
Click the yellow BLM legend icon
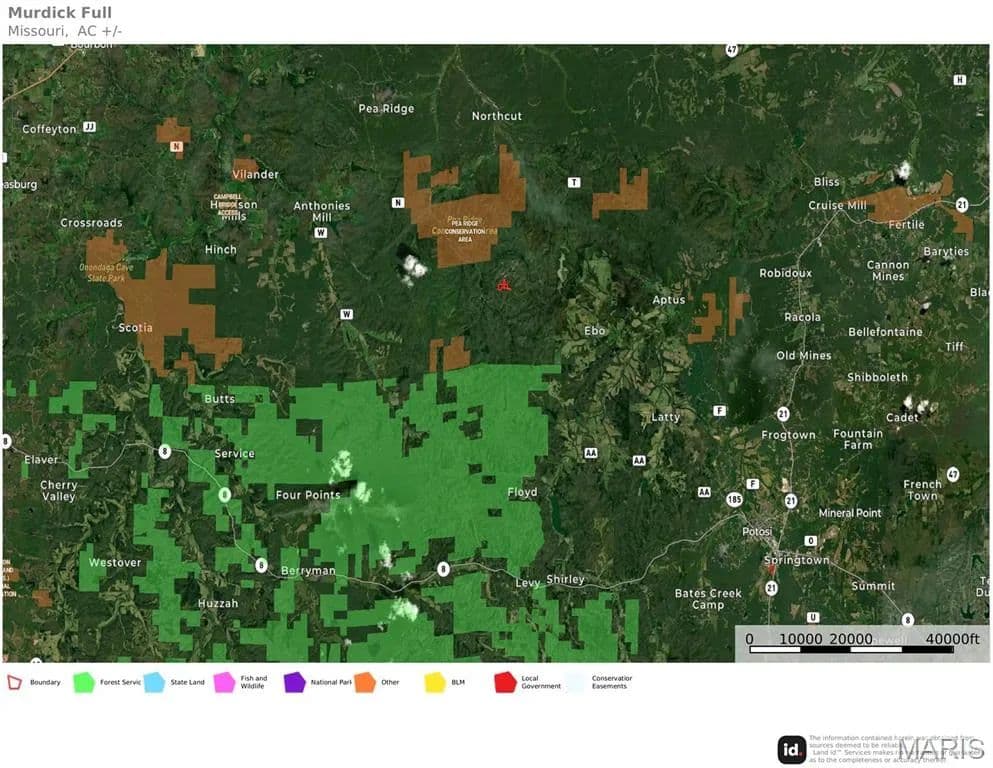coord(435,682)
